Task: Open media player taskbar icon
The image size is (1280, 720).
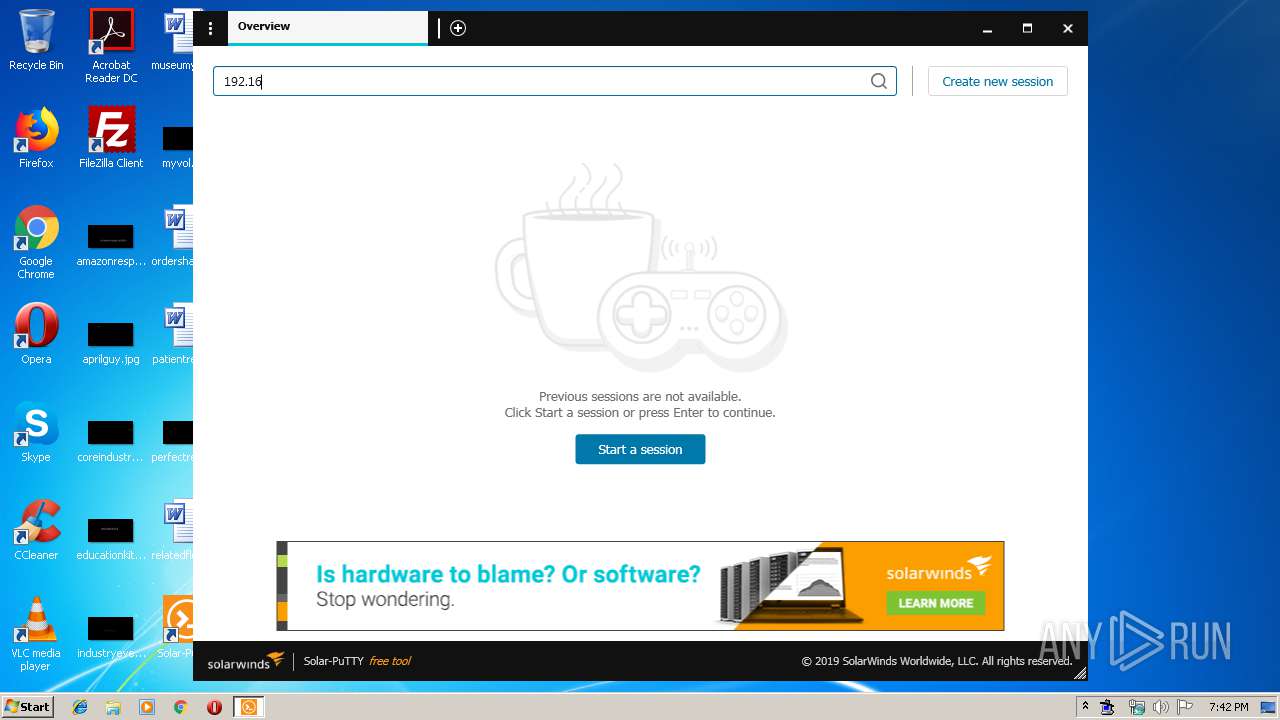Action: click(147, 707)
